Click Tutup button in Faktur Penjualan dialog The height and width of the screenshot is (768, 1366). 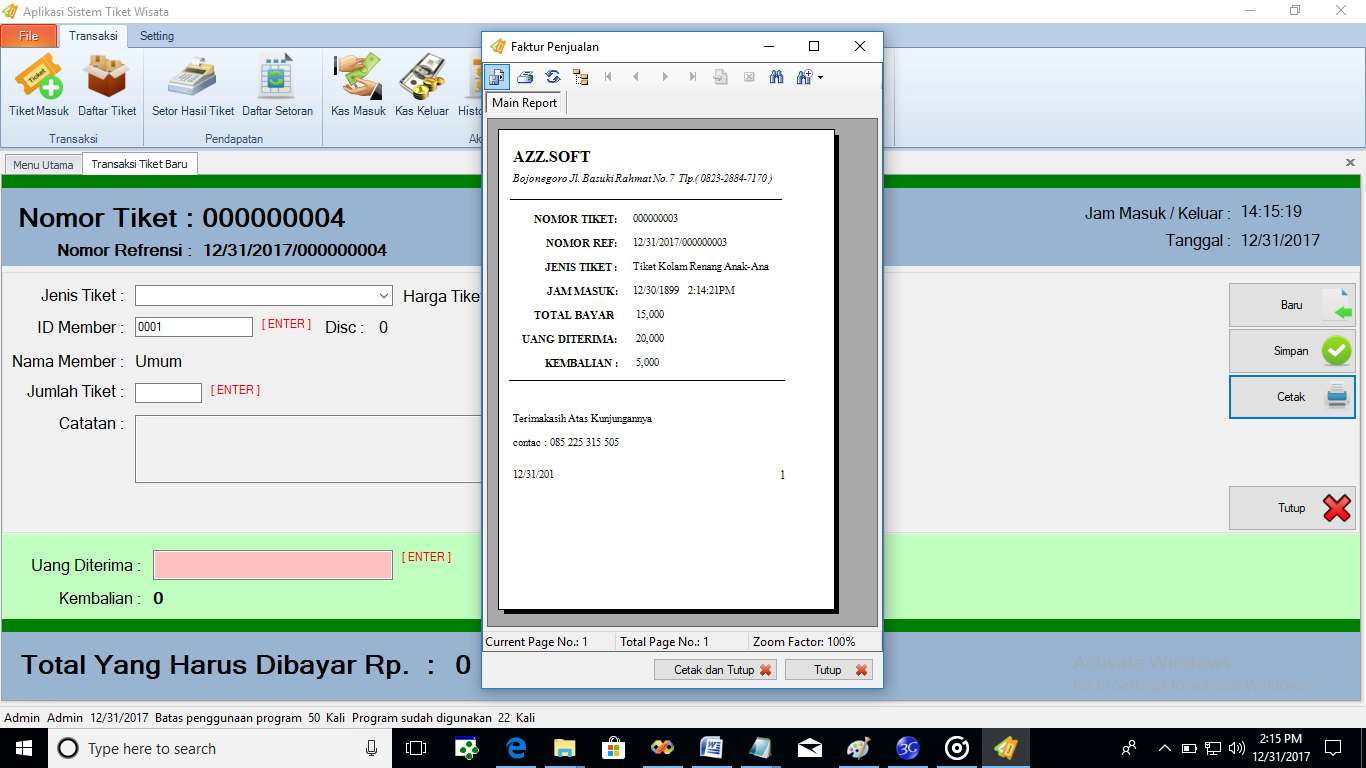[829, 670]
